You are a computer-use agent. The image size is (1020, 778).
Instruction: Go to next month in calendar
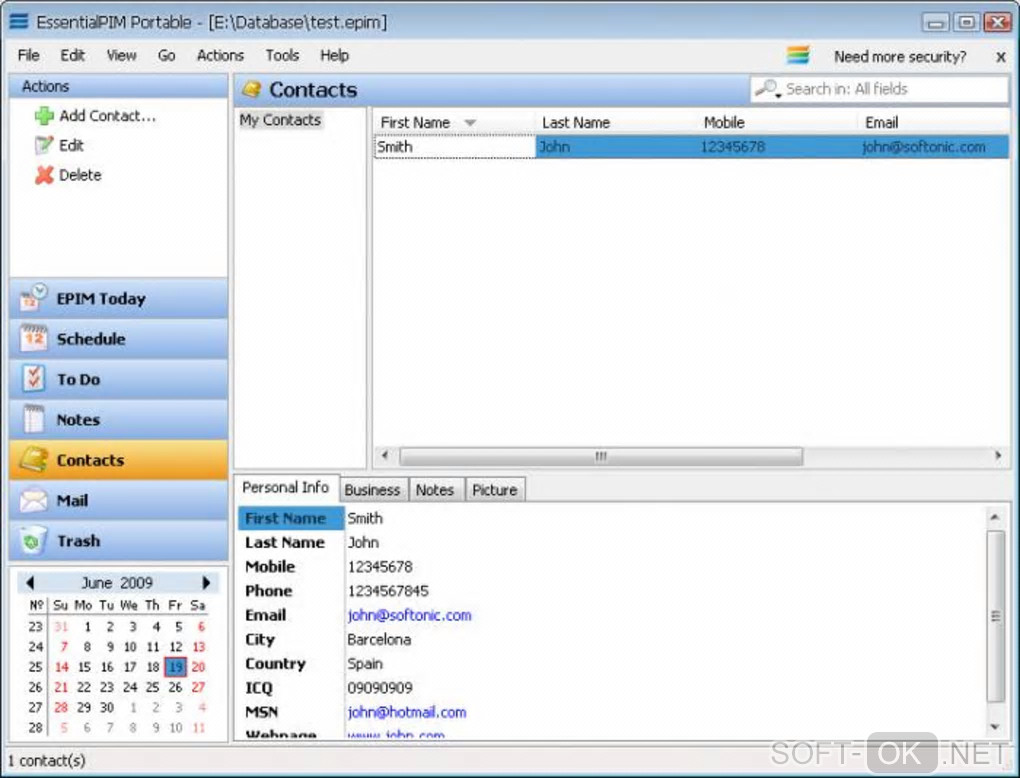(x=206, y=582)
